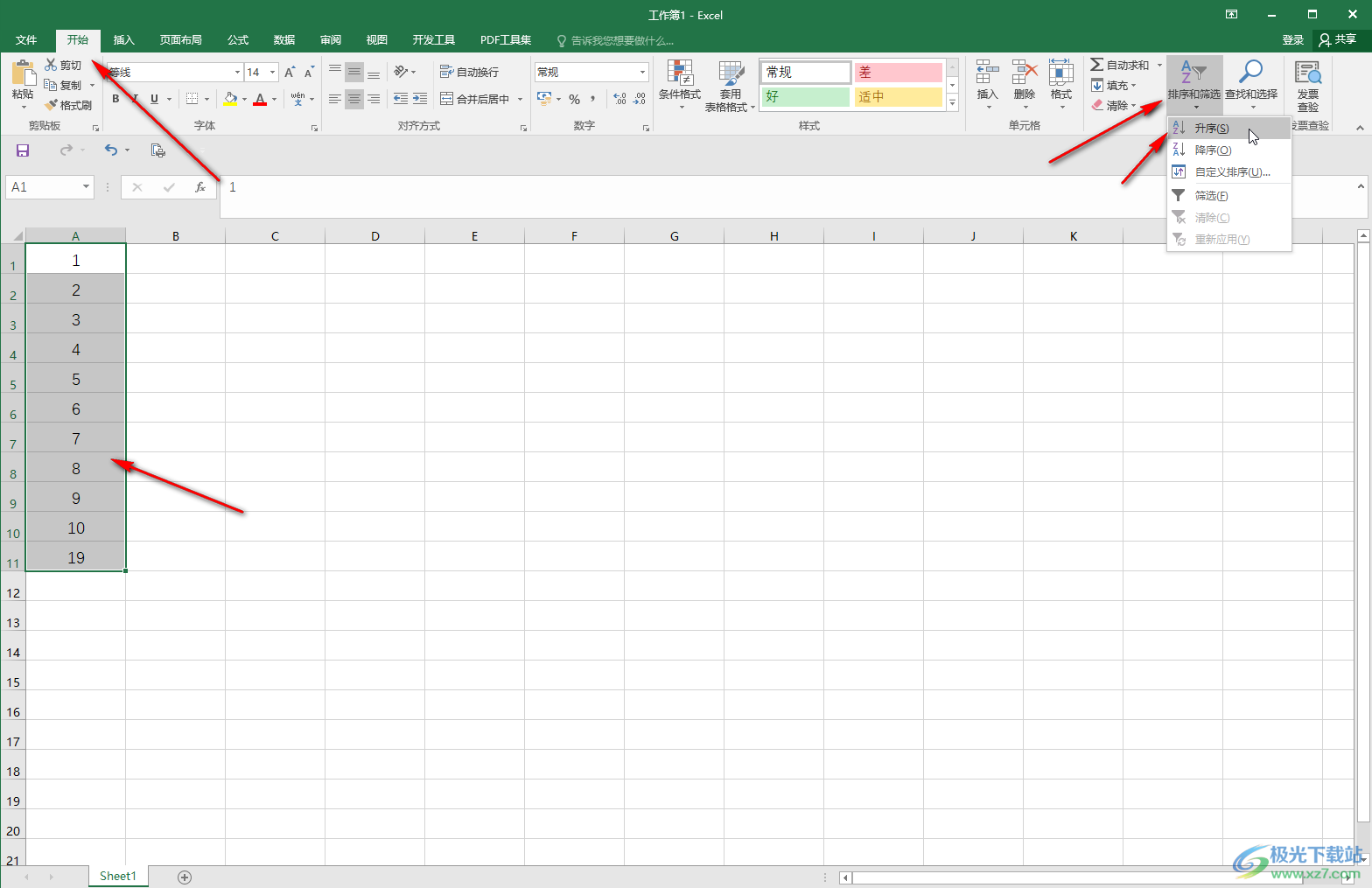Screen dimensions: 1372x888
Task: Toggle center horizontal alignment
Action: pyautogui.click(x=354, y=99)
